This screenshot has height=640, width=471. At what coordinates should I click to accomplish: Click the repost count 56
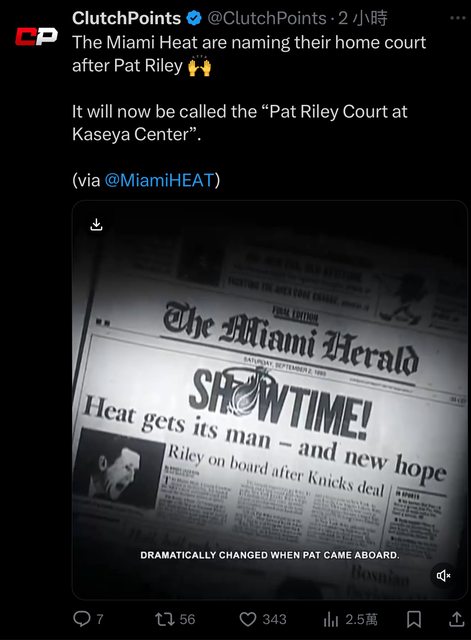pyautogui.click(x=187, y=619)
